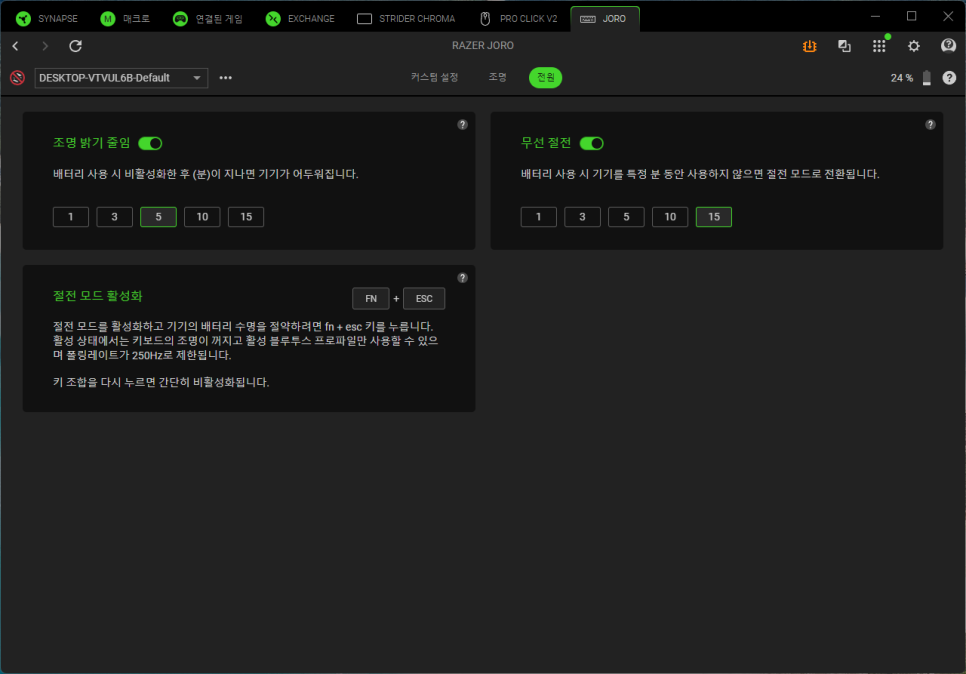
Task: Open the 커스텀 설정 tab
Action: [434, 77]
